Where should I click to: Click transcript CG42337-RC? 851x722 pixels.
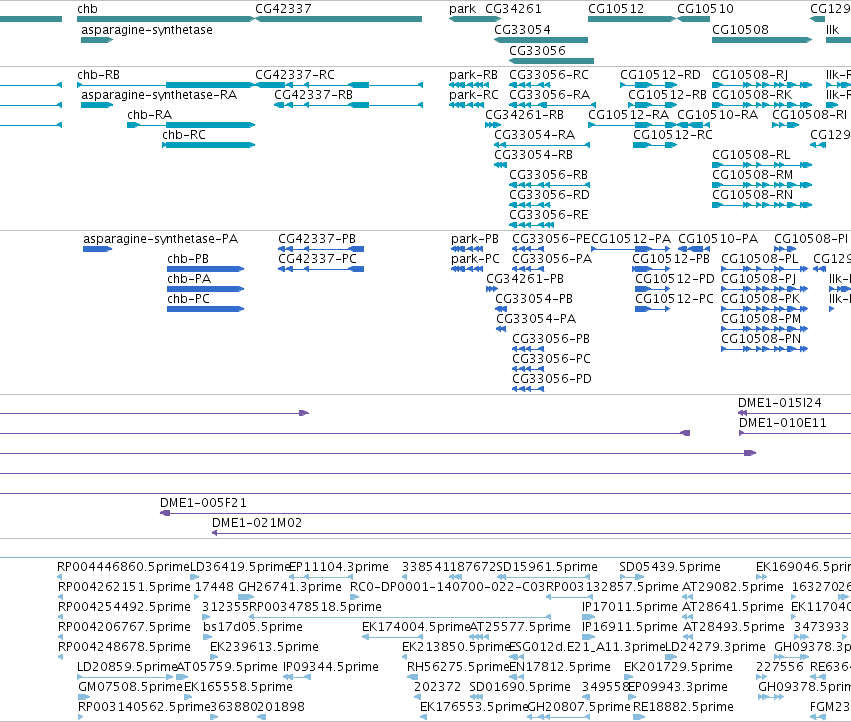(x=339, y=85)
